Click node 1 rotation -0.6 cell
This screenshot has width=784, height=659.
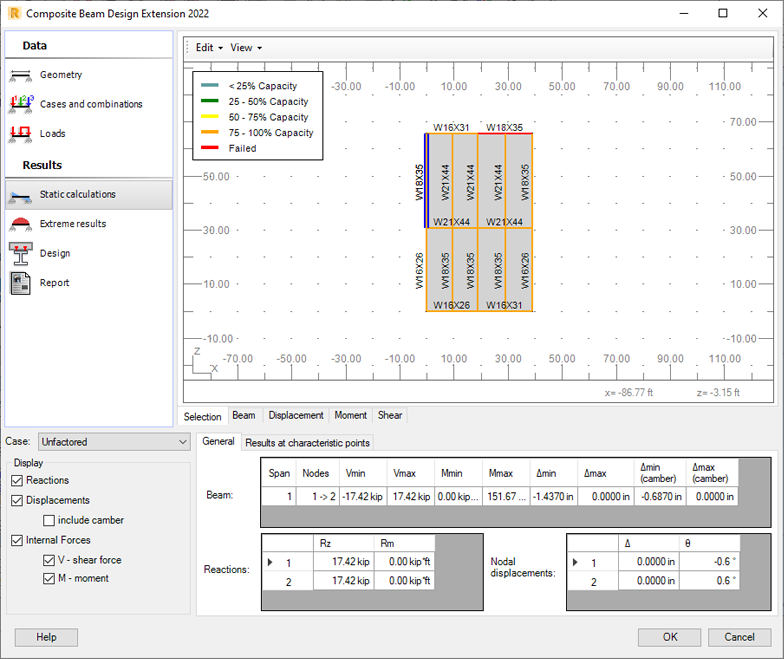pyautogui.click(x=710, y=562)
